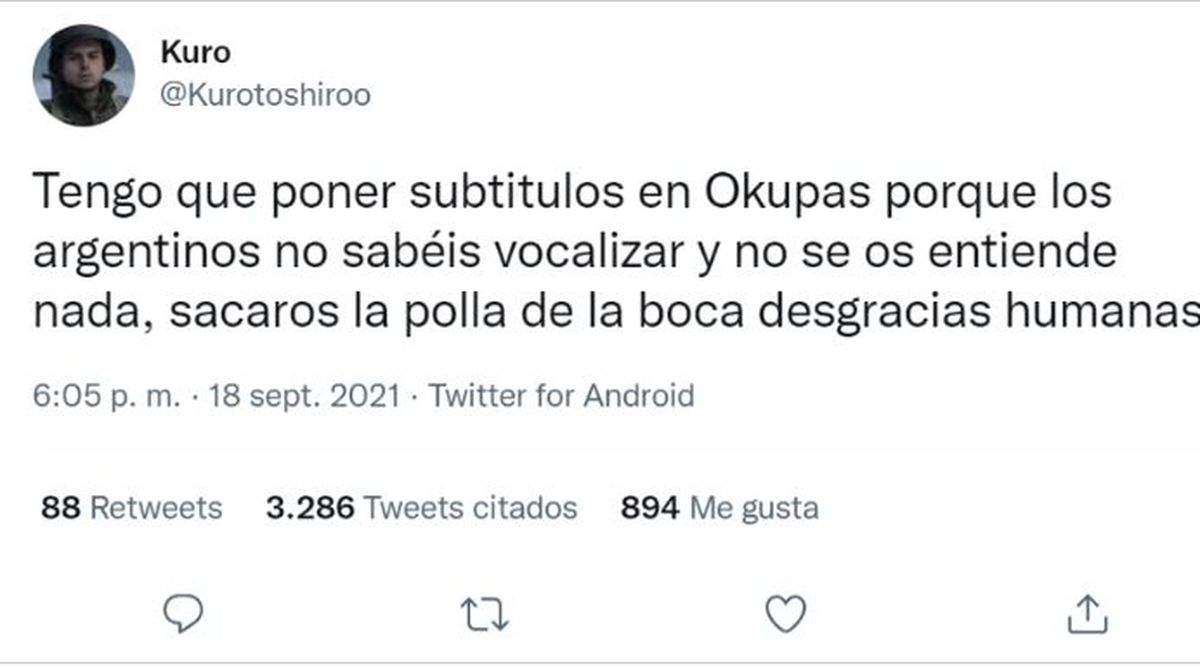Show the Me gusta likes label

click(755, 508)
